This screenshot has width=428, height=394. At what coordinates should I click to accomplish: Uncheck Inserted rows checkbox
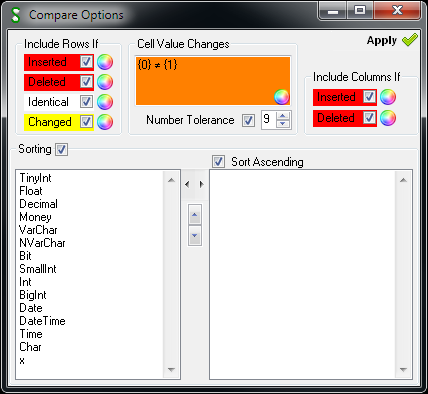pyautogui.click(x=86, y=62)
